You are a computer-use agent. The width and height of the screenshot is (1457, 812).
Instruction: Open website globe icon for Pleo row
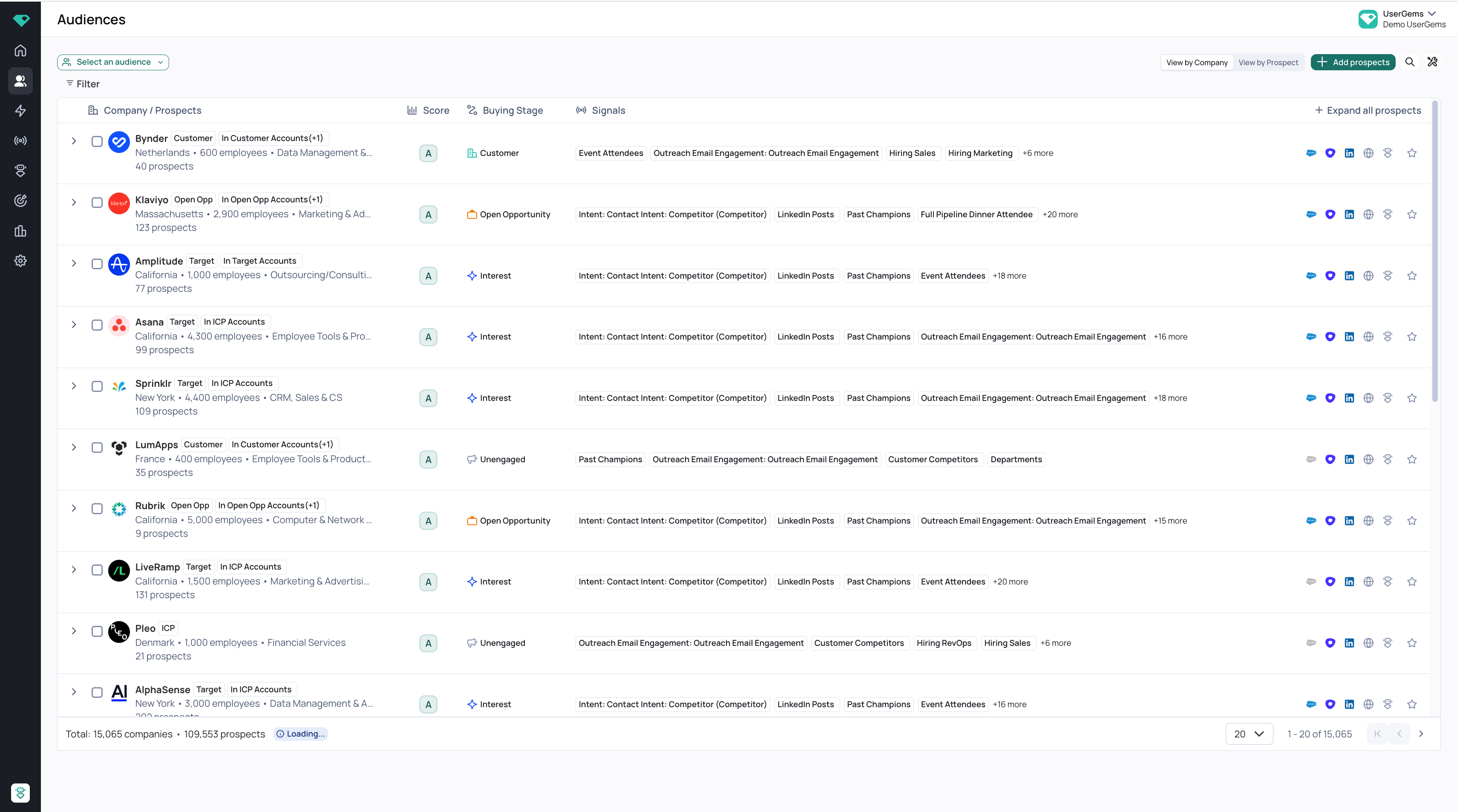pyautogui.click(x=1369, y=643)
